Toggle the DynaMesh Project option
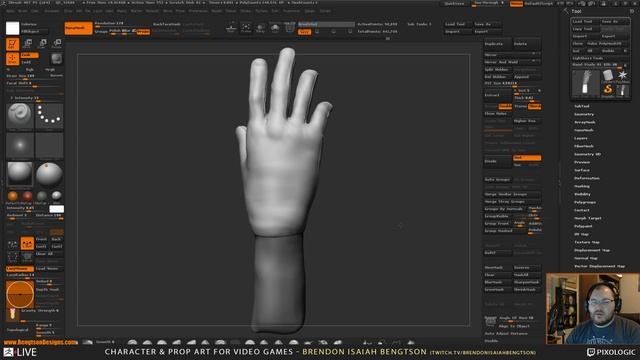 pos(143,31)
